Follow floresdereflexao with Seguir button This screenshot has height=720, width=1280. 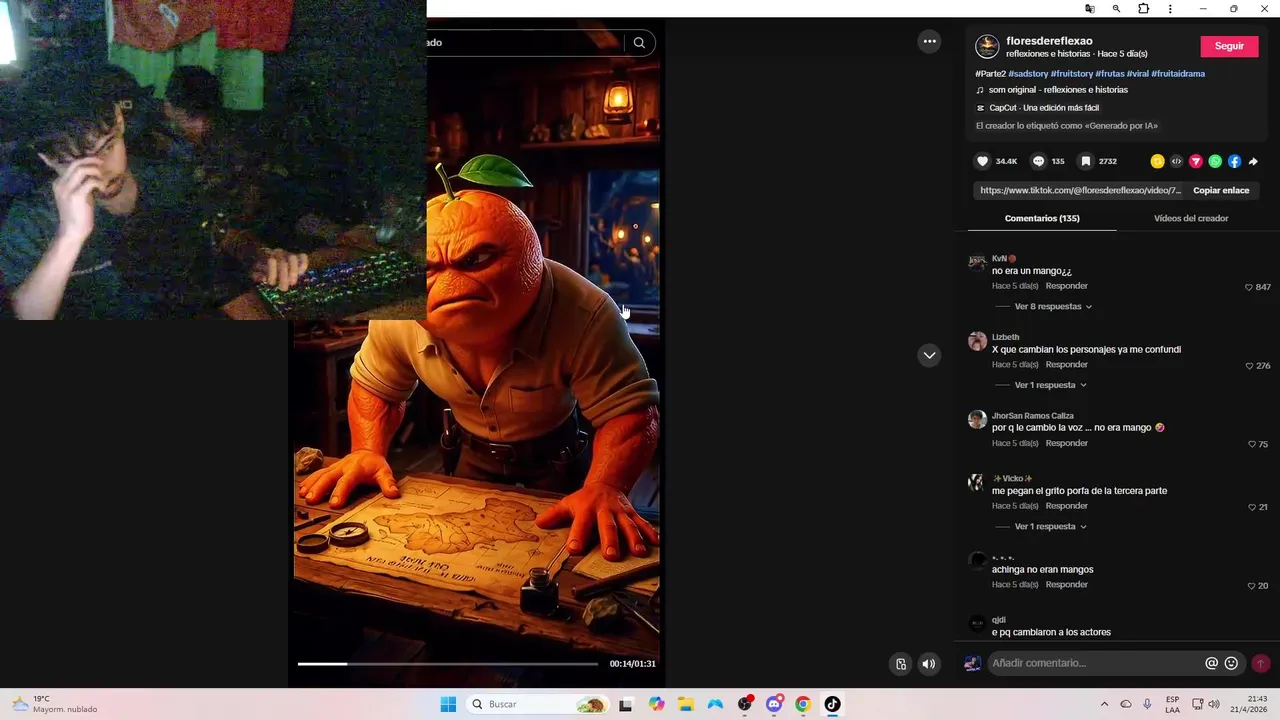tap(1229, 46)
